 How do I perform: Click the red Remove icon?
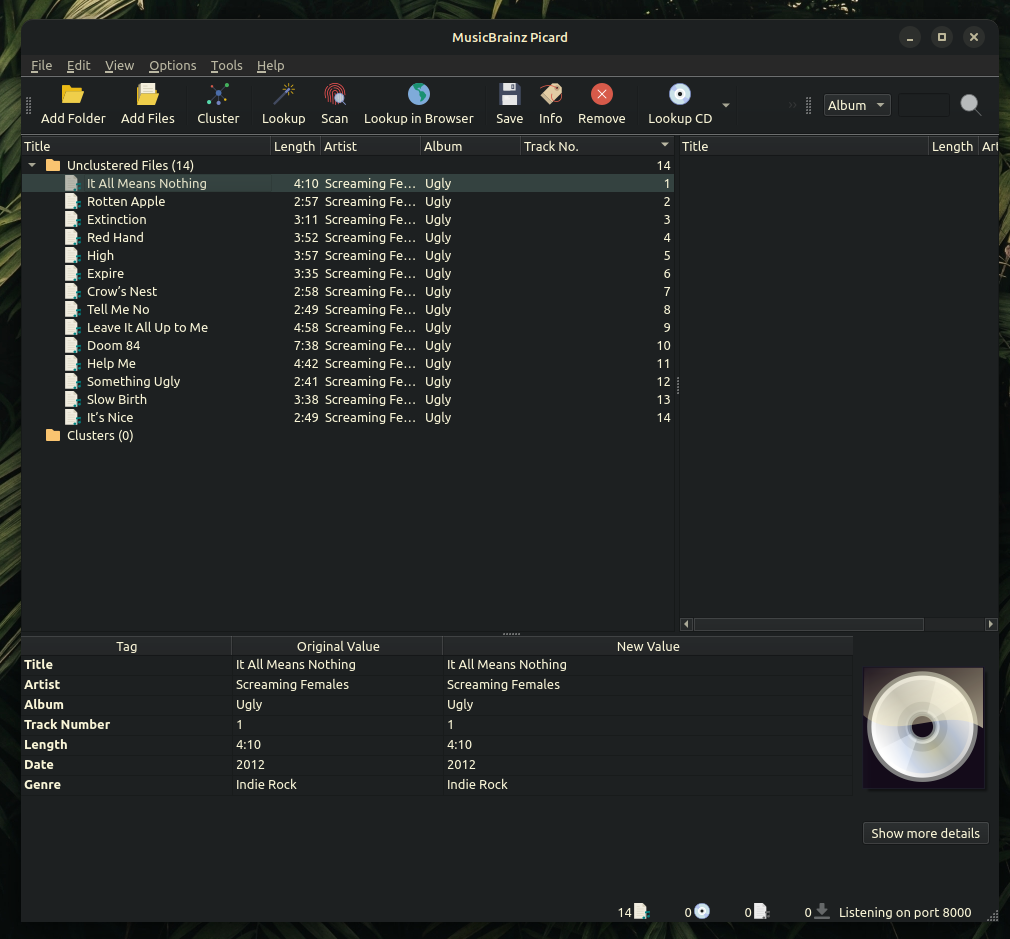602,95
